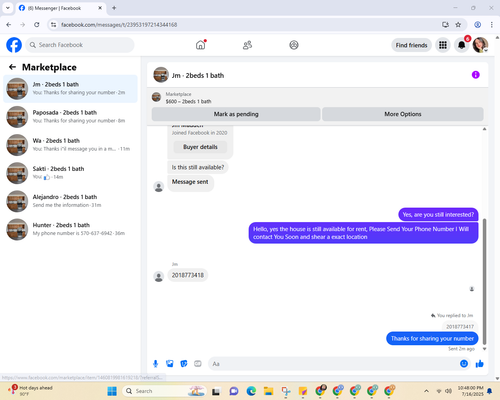Click More Options button
This screenshot has width=500, height=400.
(403, 114)
